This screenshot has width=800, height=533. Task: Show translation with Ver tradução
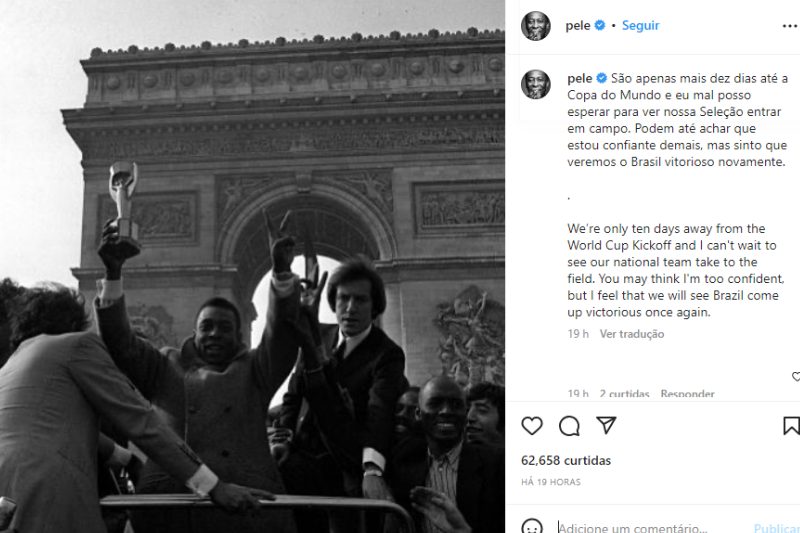pyautogui.click(x=632, y=334)
